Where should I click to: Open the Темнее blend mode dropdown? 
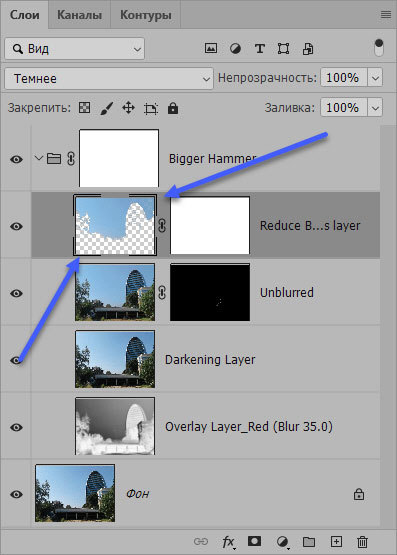109,78
